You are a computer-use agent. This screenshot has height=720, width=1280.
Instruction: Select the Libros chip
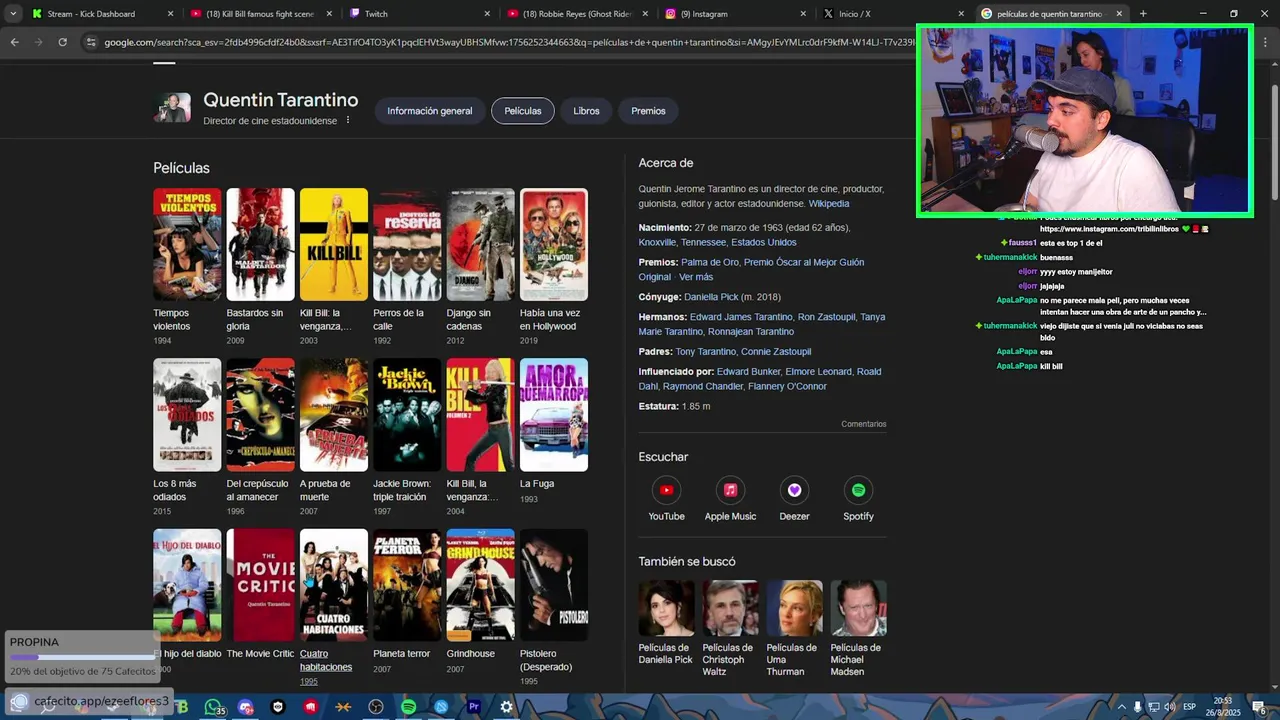point(586,111)
